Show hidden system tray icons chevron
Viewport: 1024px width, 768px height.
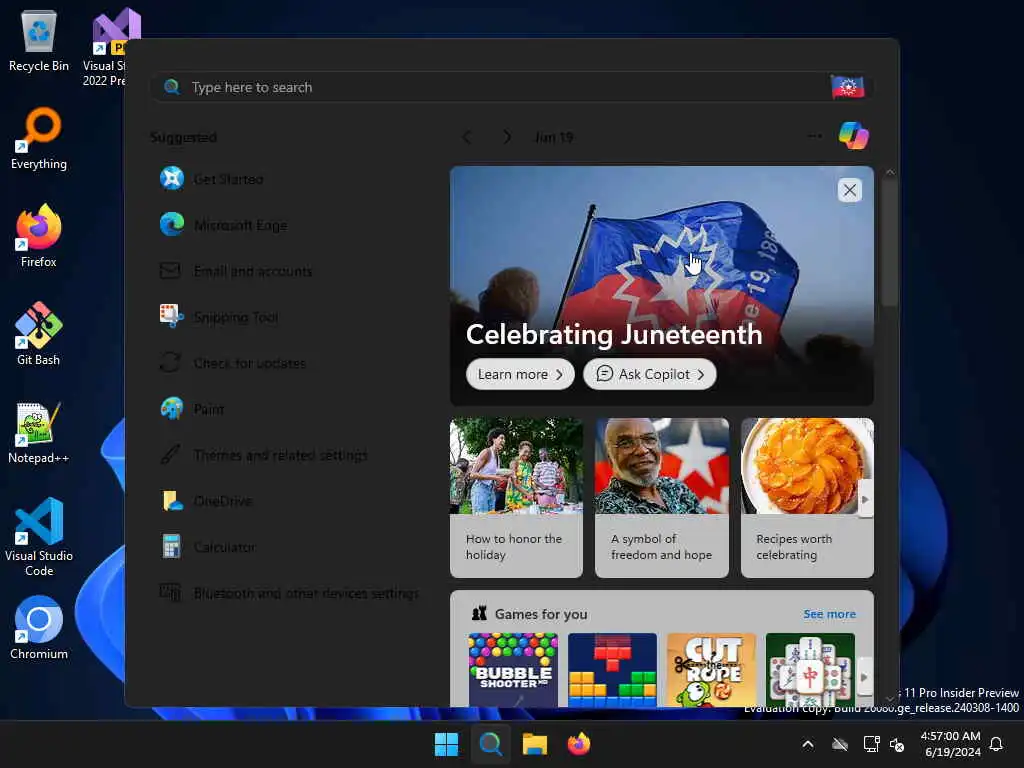click(808, 744)
